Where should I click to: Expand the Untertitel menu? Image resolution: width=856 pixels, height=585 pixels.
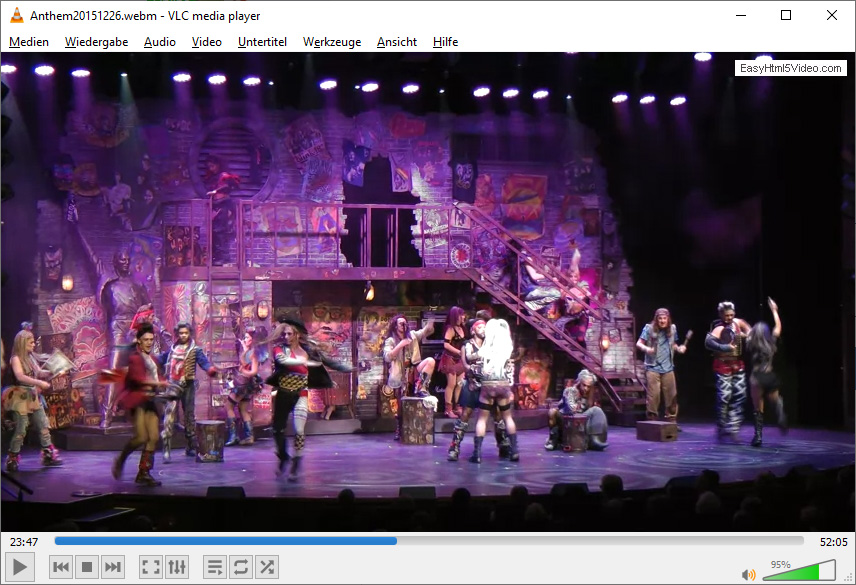(x=262, y=42)
